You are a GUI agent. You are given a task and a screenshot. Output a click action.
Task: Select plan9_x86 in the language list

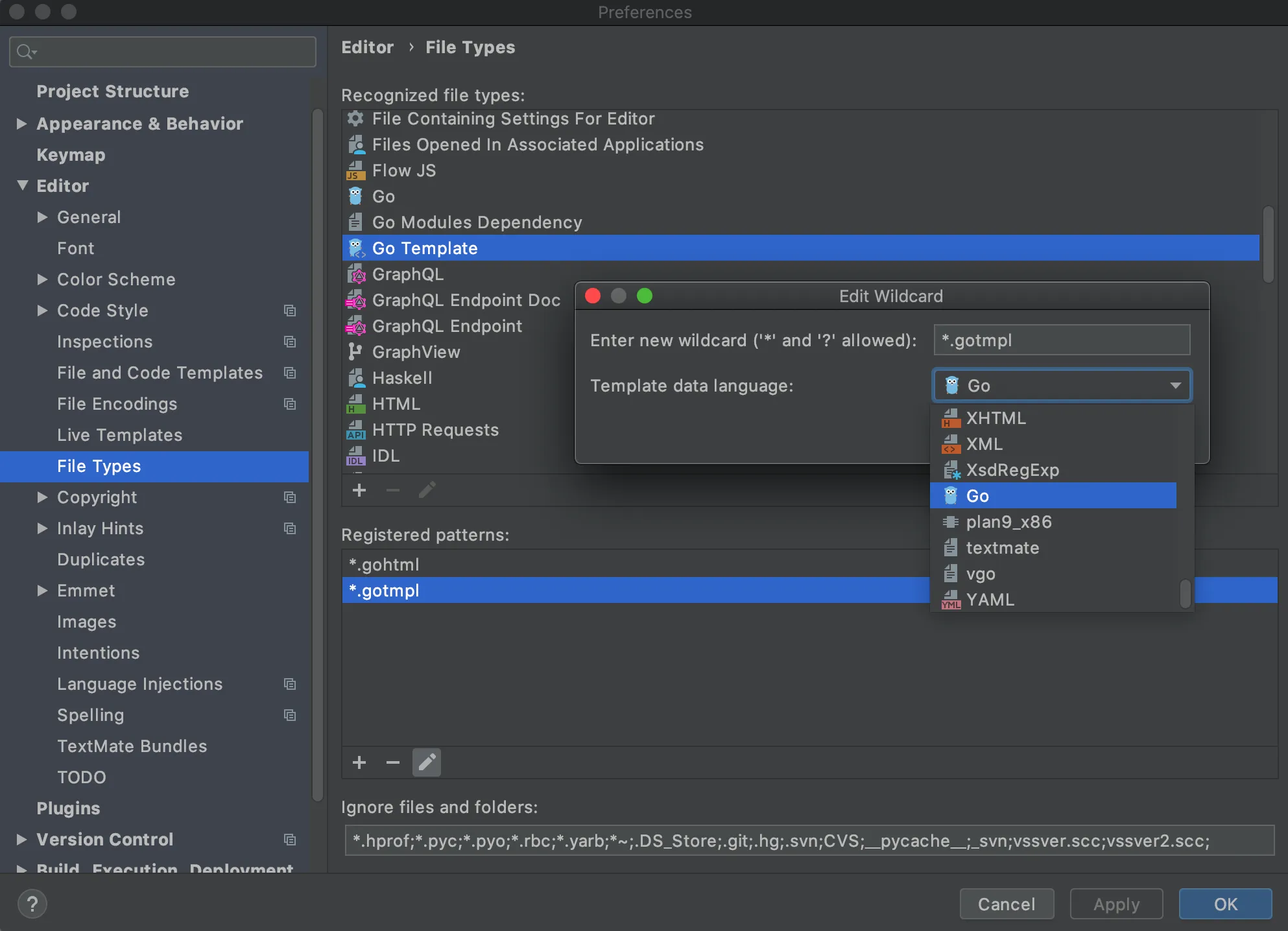[x=1008, y=522]
